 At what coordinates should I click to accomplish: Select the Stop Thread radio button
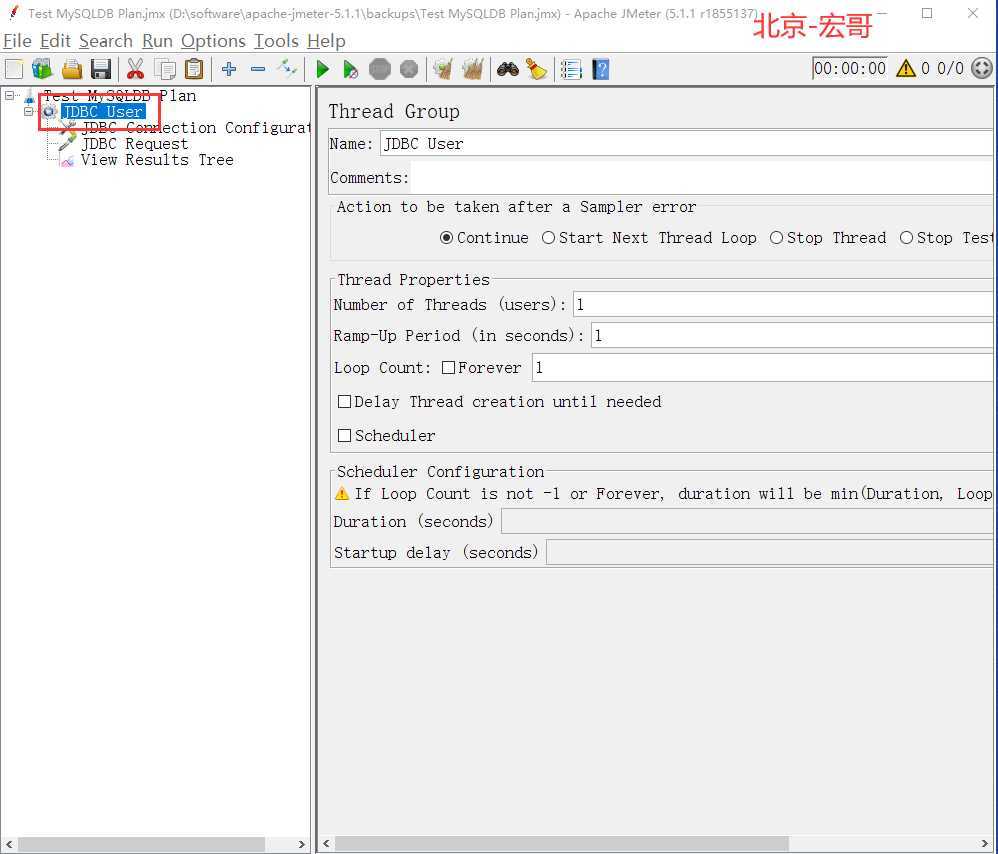pos(777,238)
